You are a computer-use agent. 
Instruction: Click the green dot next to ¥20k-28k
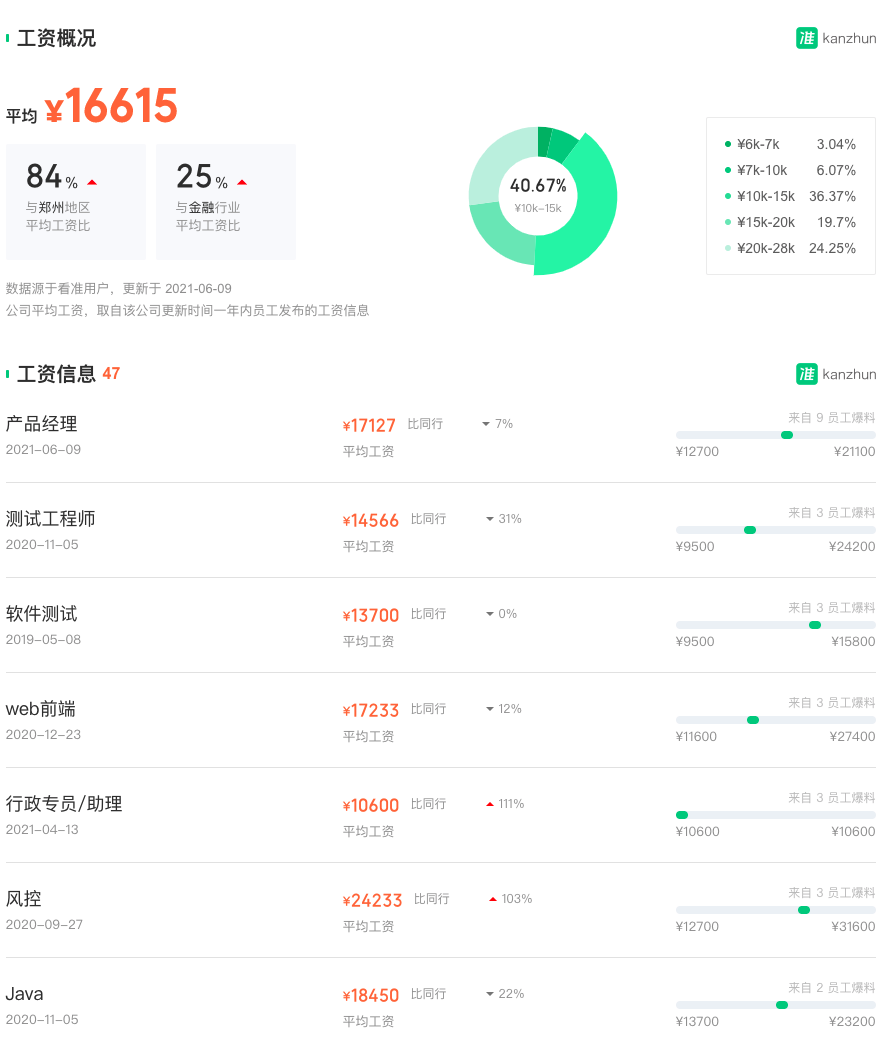[727, 248]
